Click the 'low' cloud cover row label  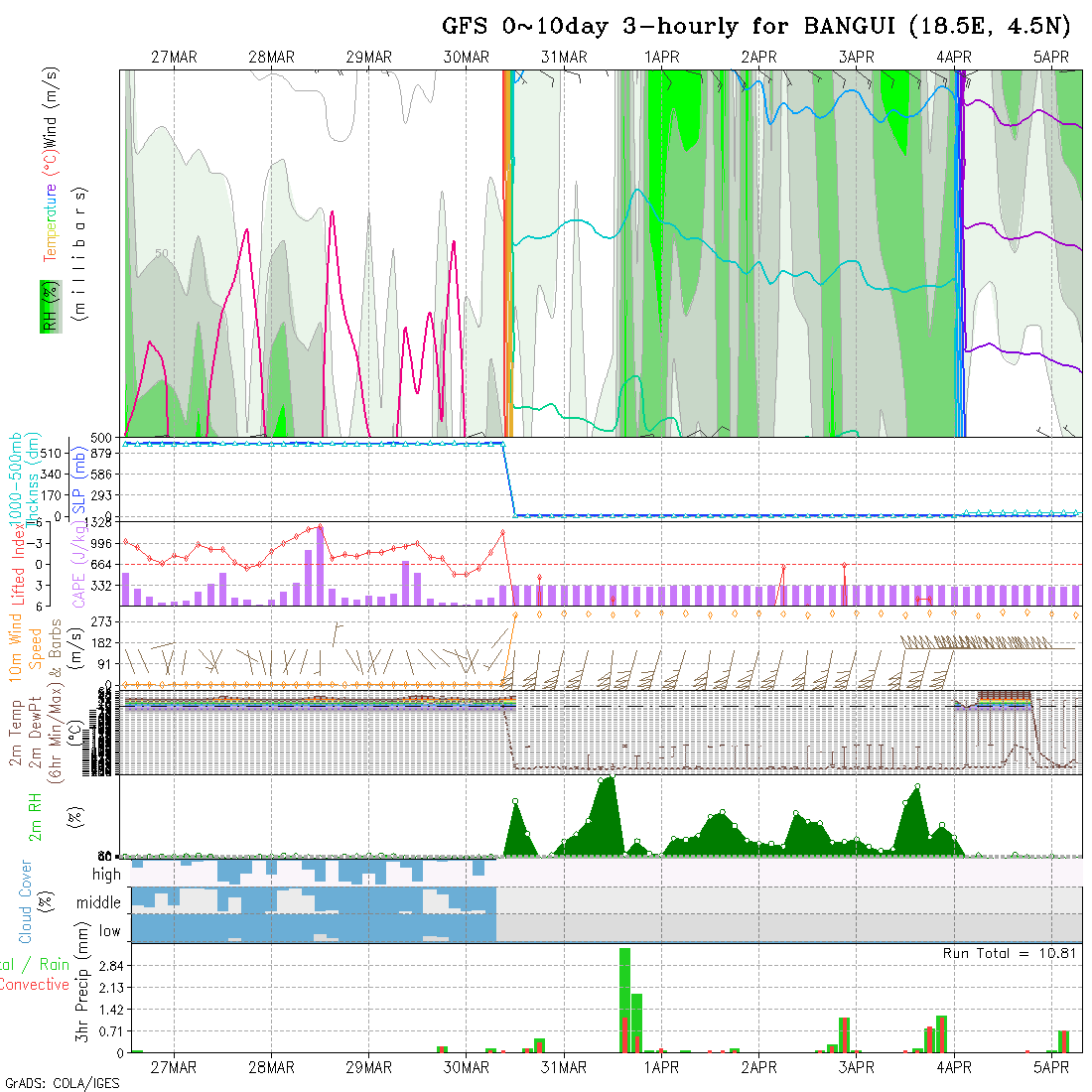[x=109, y=931]
